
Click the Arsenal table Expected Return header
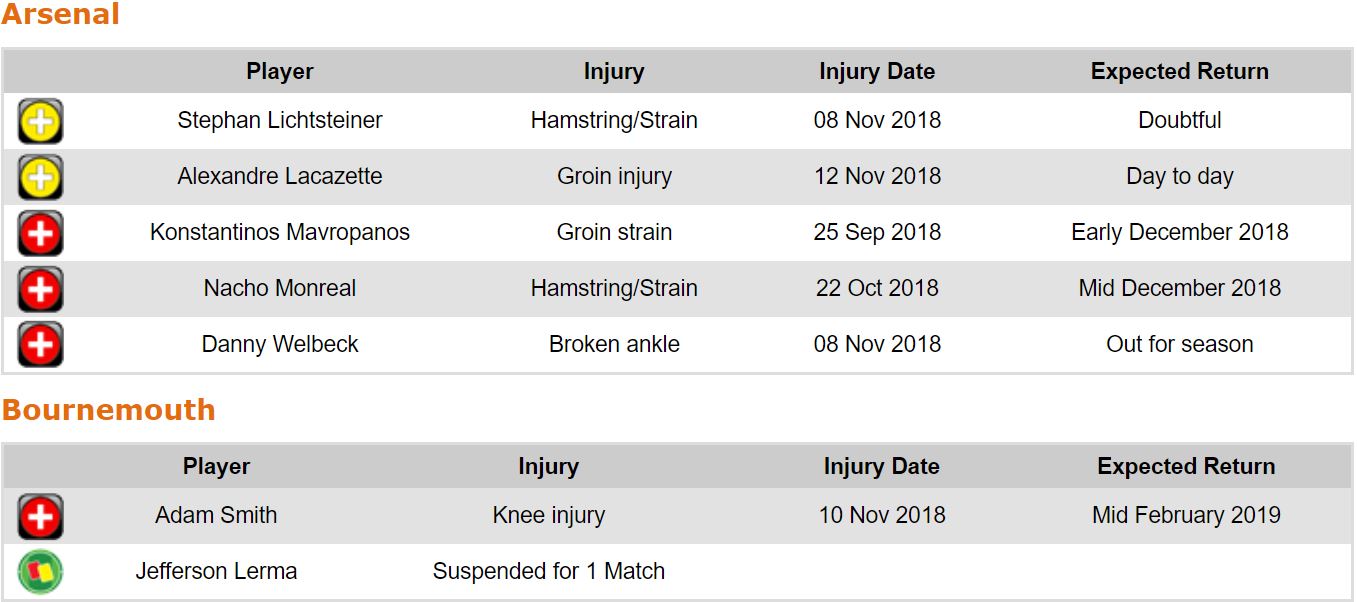(1180, 72)
